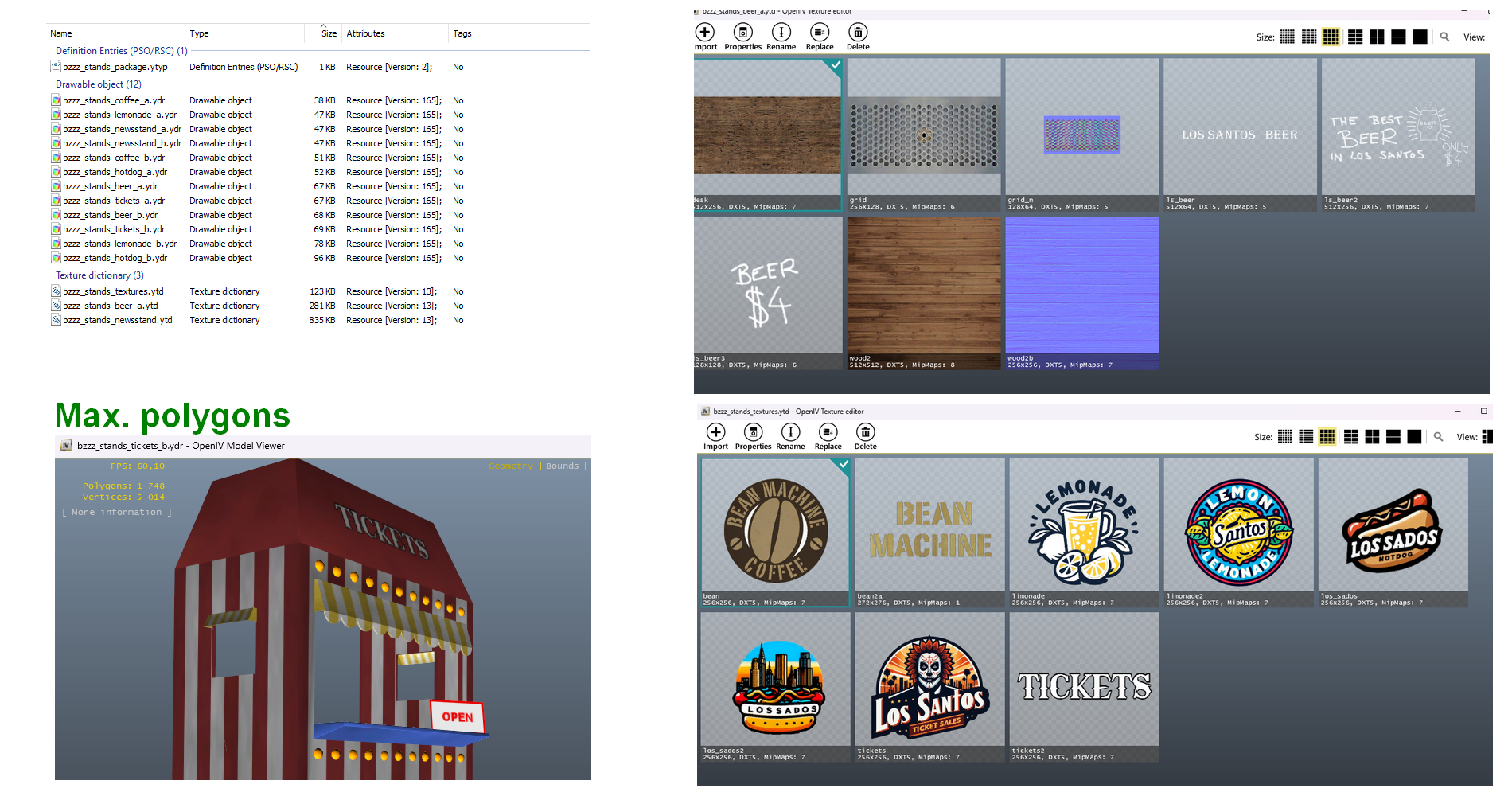This screenshot has width=1512, height=796.
Task: Select the tickets2 texture thumbnail
Action: coord(1084,687)
